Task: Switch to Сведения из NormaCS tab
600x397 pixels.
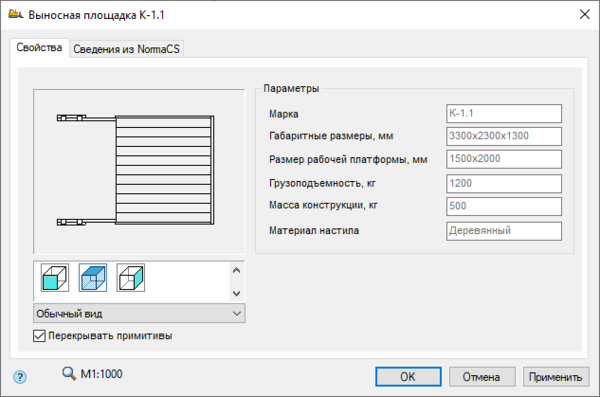Action: (x=126, y=49)
